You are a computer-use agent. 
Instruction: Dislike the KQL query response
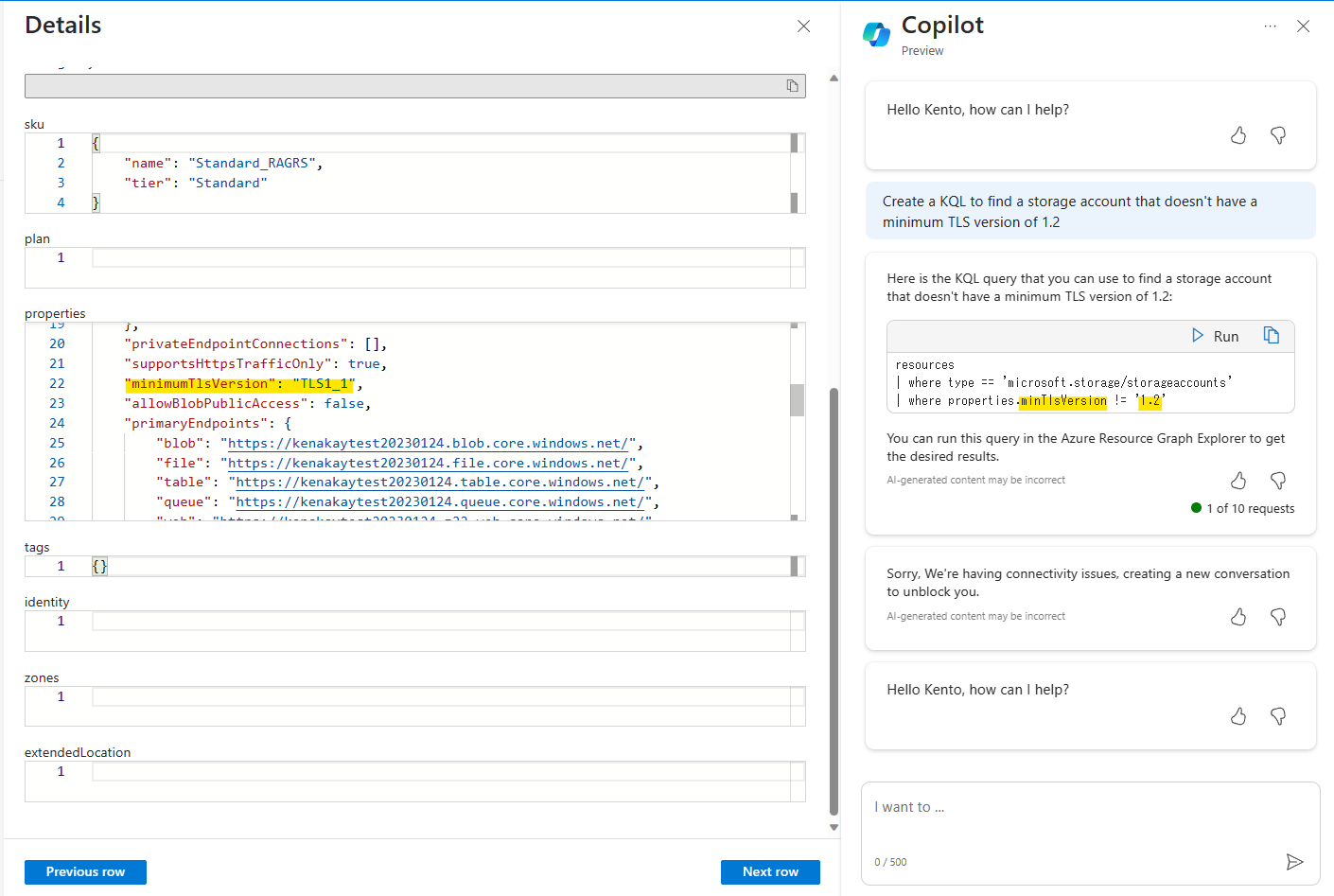1278,481
